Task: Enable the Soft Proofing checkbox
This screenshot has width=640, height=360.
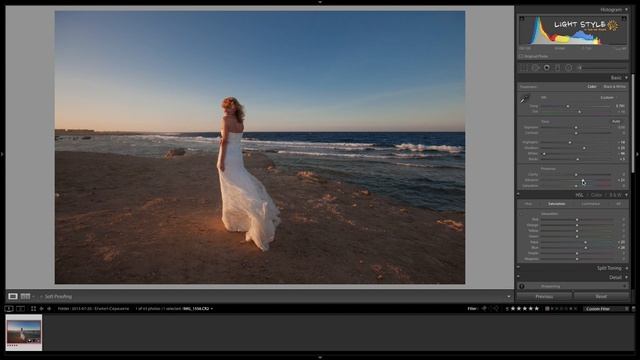Action: click(x=42, y=297)
